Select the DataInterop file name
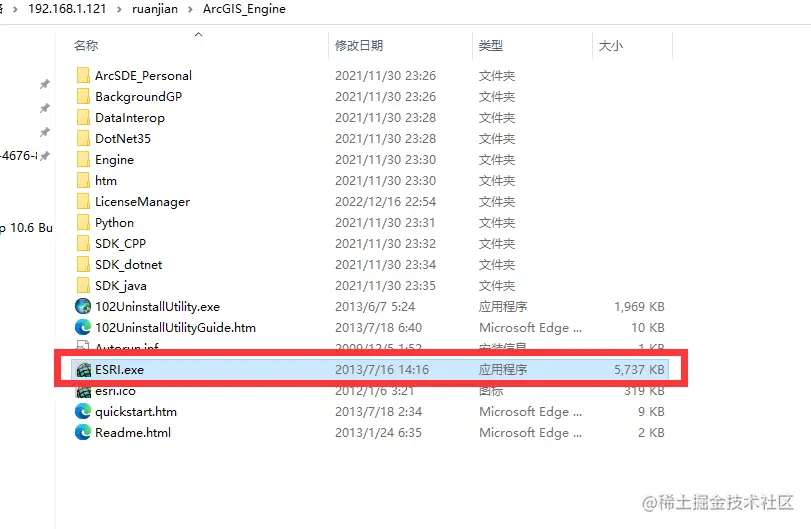 (x=130, y=118)
